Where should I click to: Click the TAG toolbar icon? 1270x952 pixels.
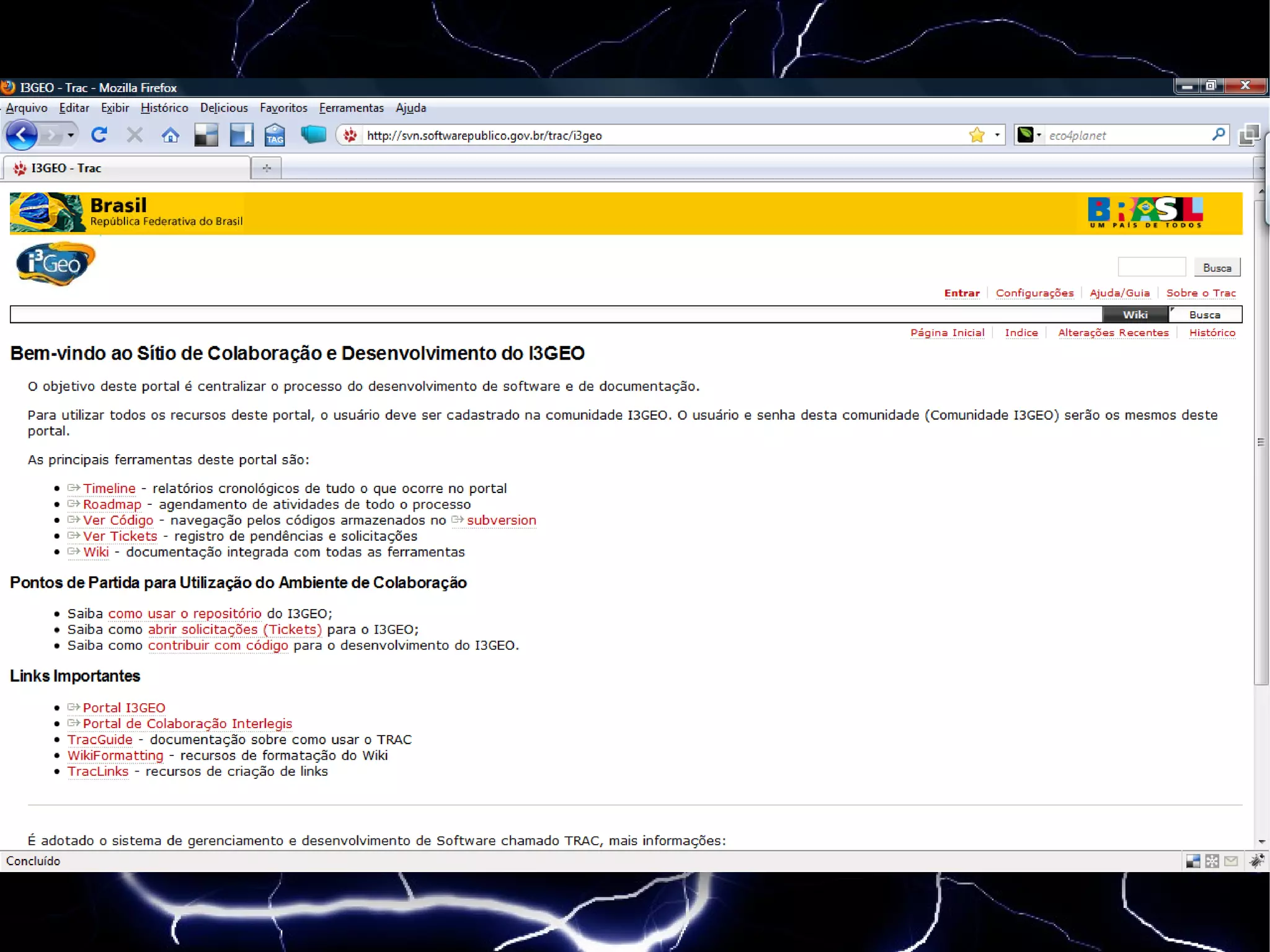(x=275, y=135)
